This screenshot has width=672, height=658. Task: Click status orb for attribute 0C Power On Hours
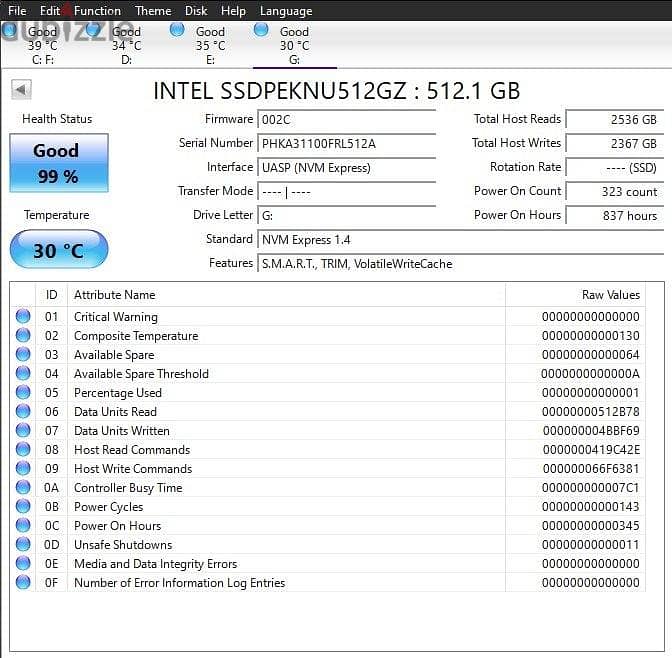point(23,525)
